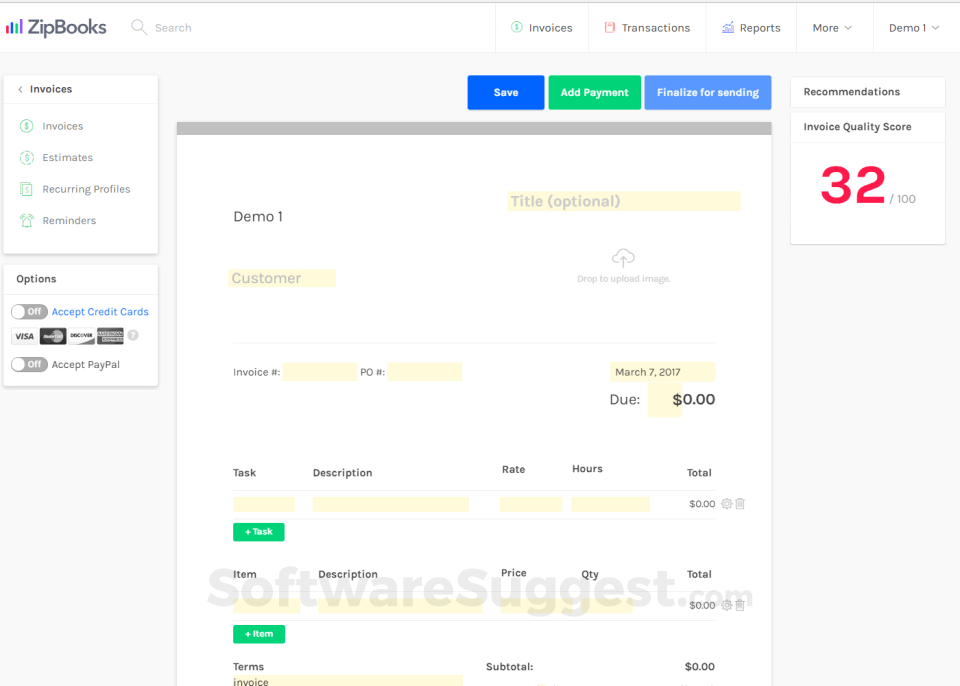Screen dimensions: 960x686
Task: Select Invoices in the sidebar
Action: [x=62, y=126]
